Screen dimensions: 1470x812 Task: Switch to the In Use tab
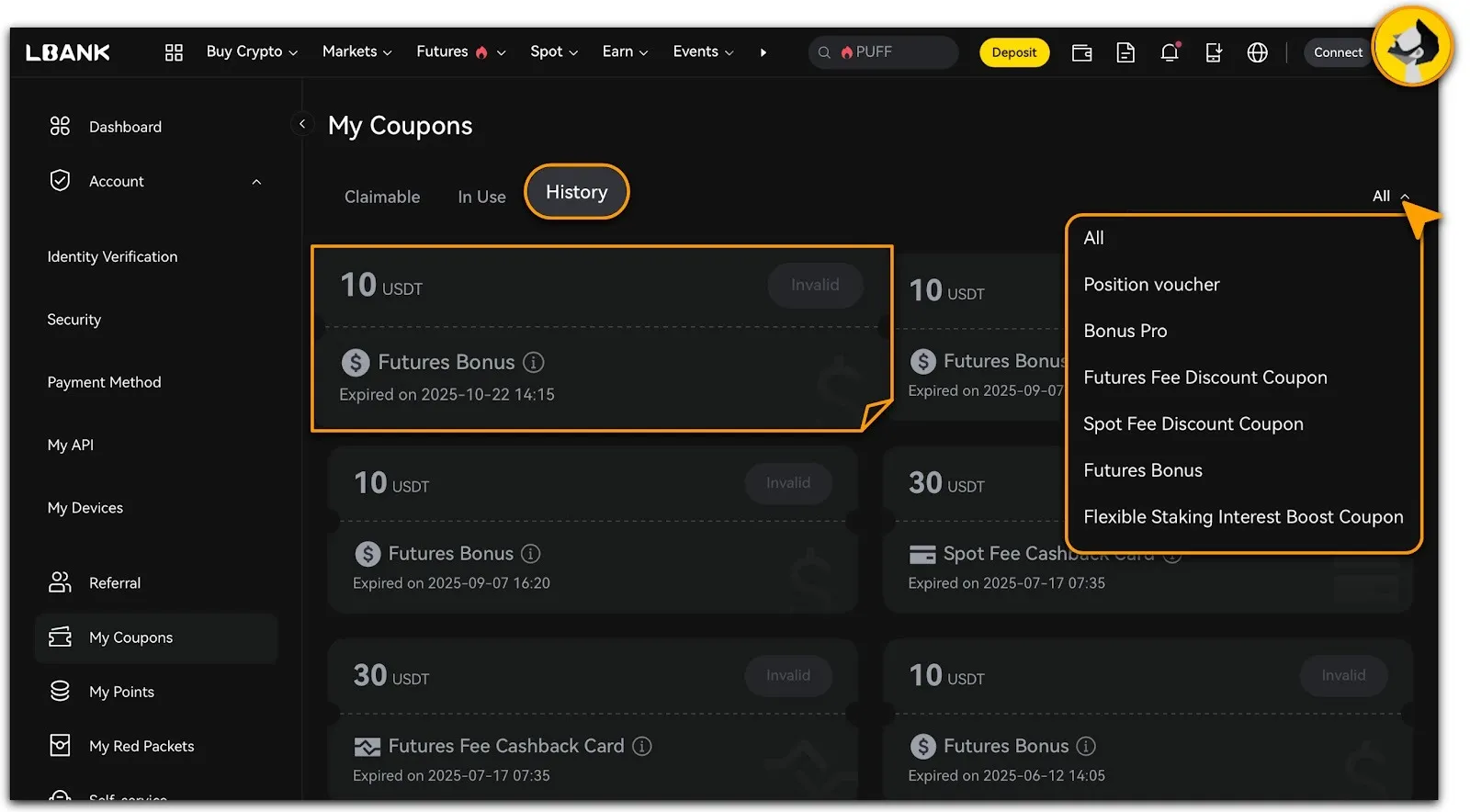point(481,197)
